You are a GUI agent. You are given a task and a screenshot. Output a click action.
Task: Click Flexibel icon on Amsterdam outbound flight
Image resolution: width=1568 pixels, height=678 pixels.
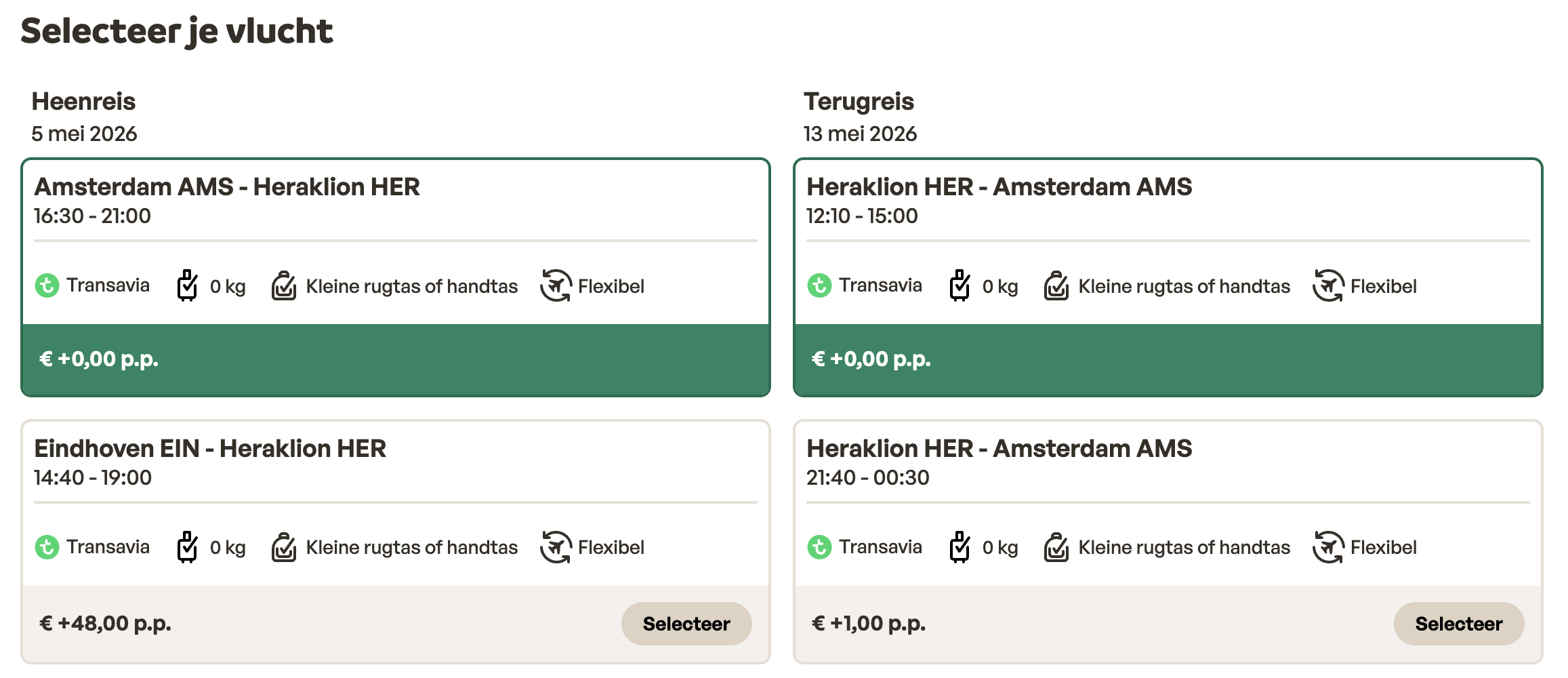pyautogui.click(x=556, y=285)
